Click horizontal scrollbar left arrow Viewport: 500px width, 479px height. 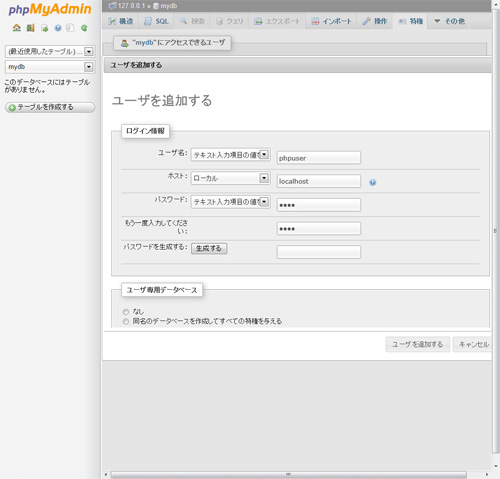pos(106,475)
